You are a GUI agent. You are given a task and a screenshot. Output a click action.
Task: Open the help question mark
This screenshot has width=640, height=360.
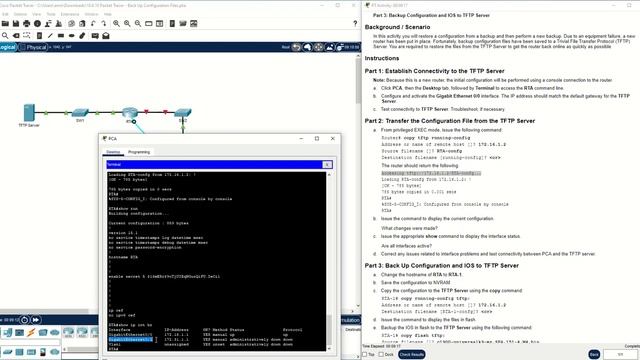pyautogui.click(x=355, y=24)
